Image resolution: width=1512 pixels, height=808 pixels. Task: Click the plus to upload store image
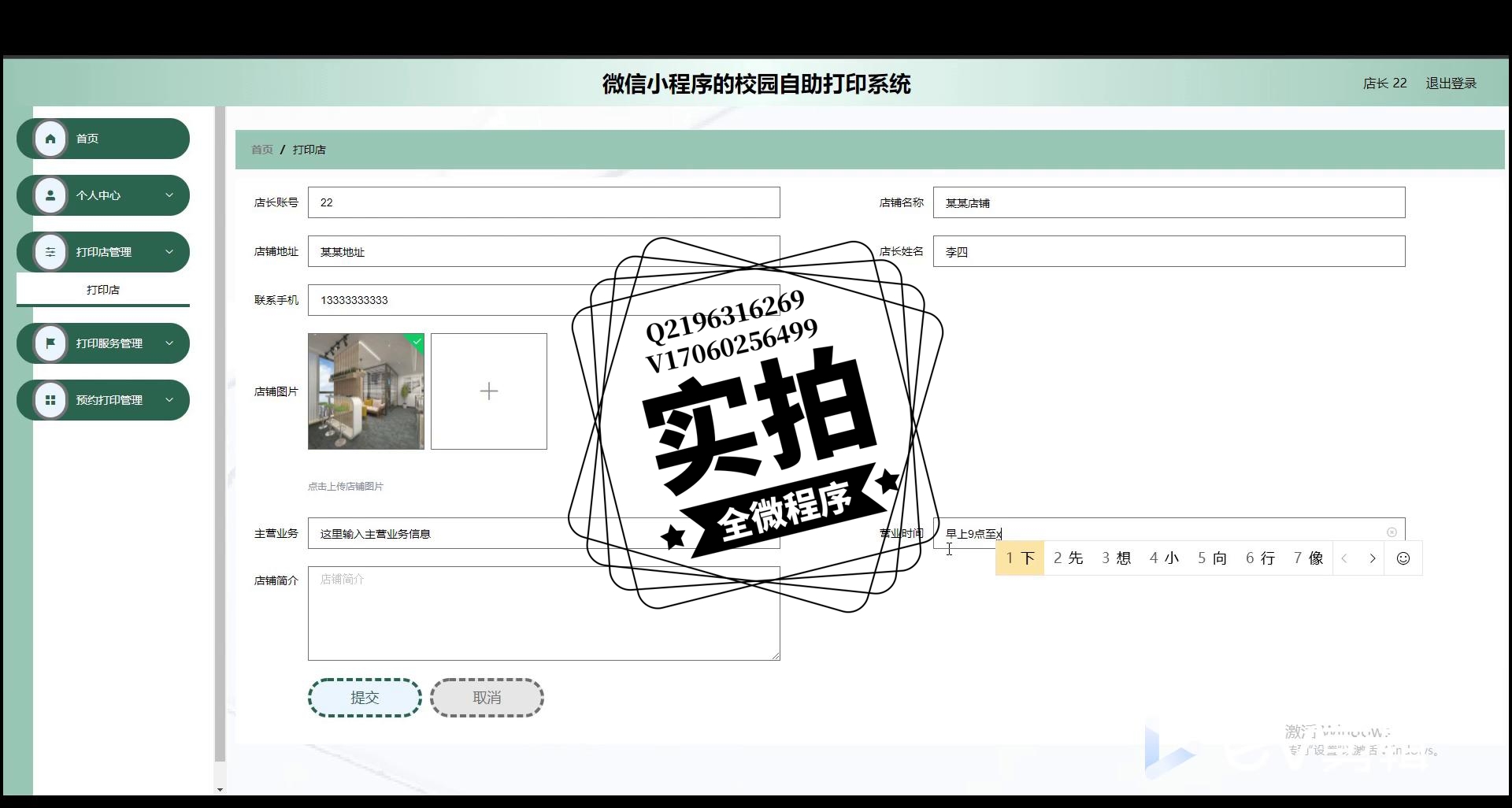(x=488, y=391)
